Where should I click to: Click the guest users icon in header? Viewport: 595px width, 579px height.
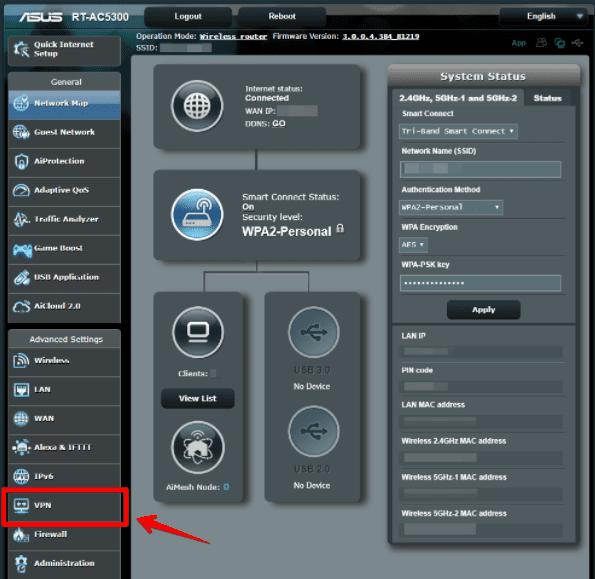(541, 42)
